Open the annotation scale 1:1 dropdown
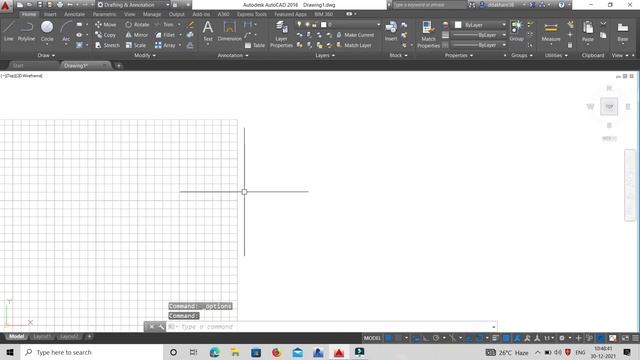The height and width of the screenshot is (360, 640). (549, 338)
